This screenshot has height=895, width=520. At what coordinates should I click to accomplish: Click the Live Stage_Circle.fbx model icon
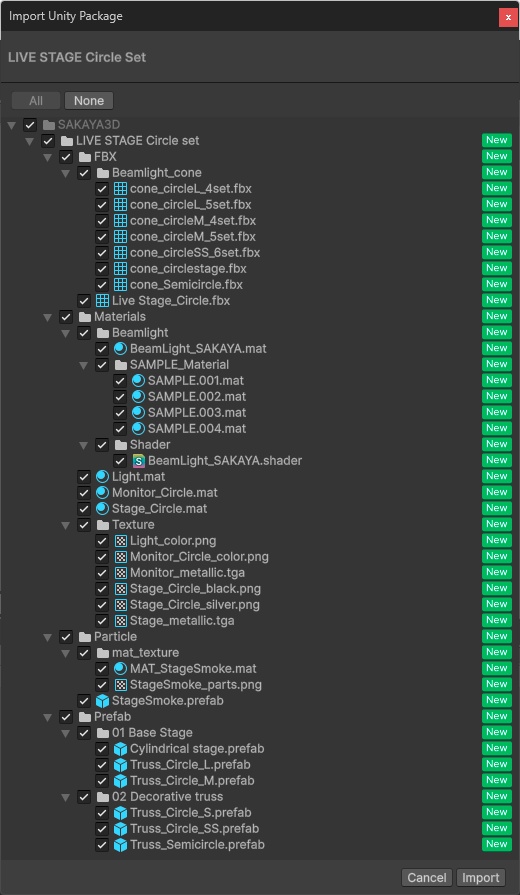[x=102, y=300]
